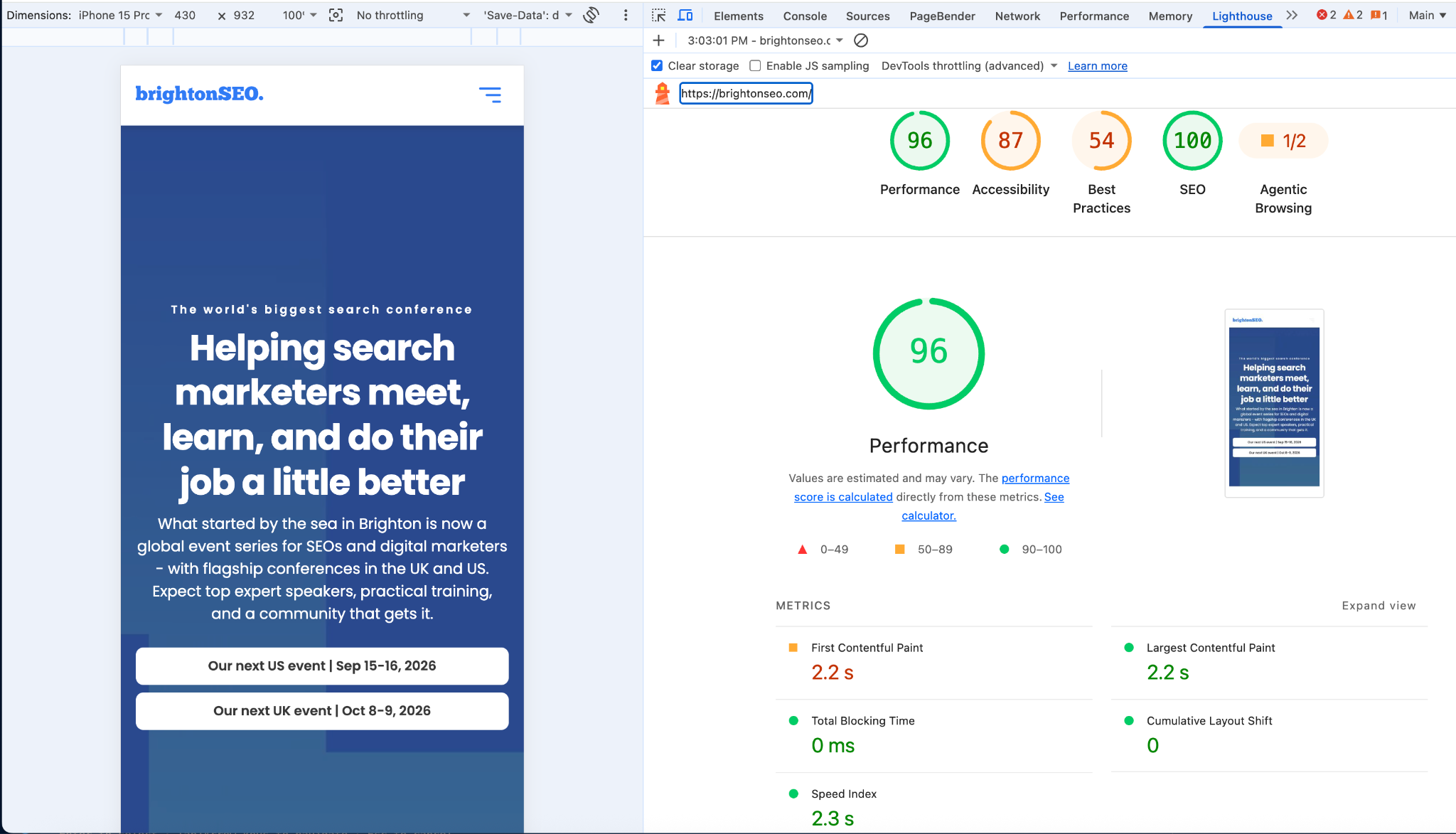The height and width of the screenshot is (834, 1456).
Task: Open the Main context dropdown
Action: click(x=1428, y=15)
